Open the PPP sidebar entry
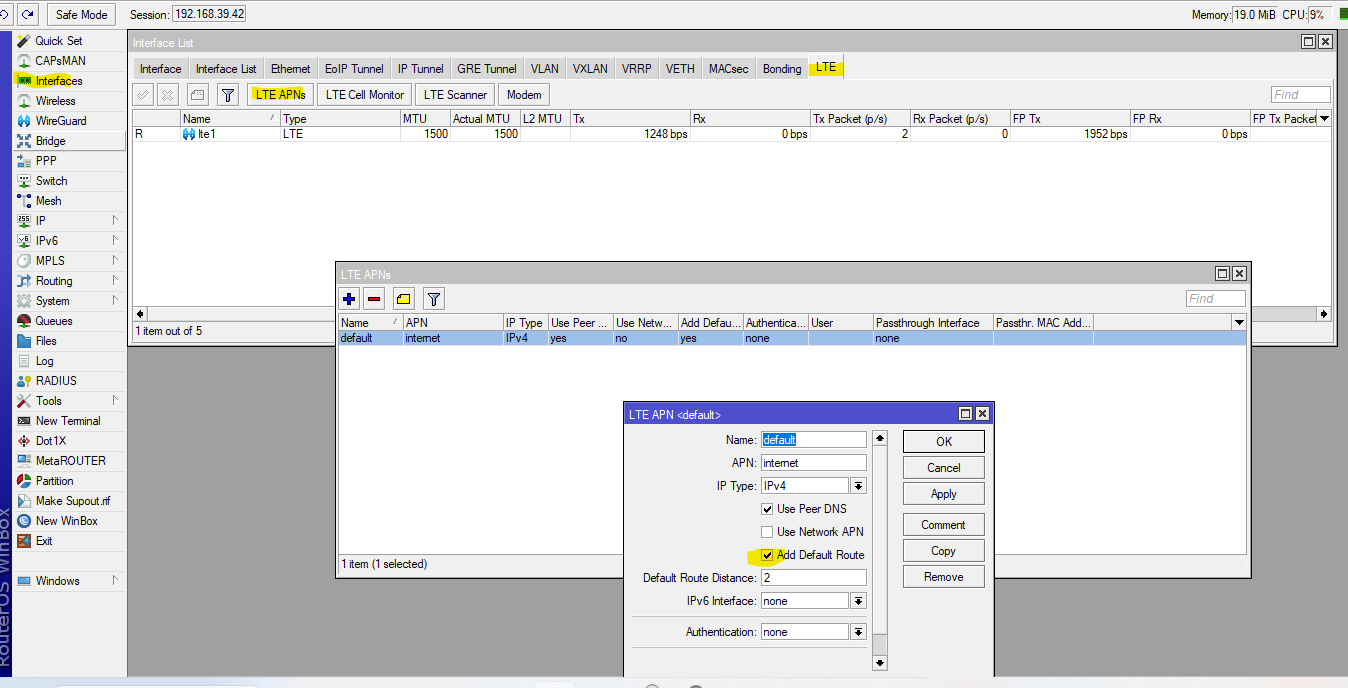This screenshot has height=688, width=1348. pyautogui.click(x=46, y=161)
